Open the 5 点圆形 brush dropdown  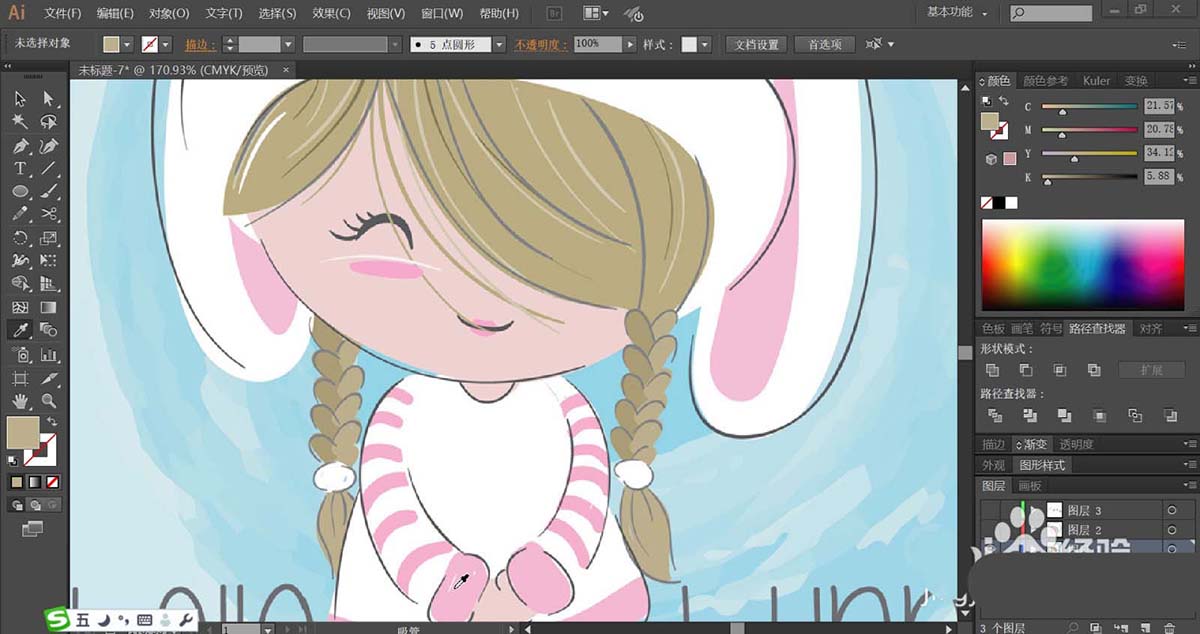(x=498, y=45)
